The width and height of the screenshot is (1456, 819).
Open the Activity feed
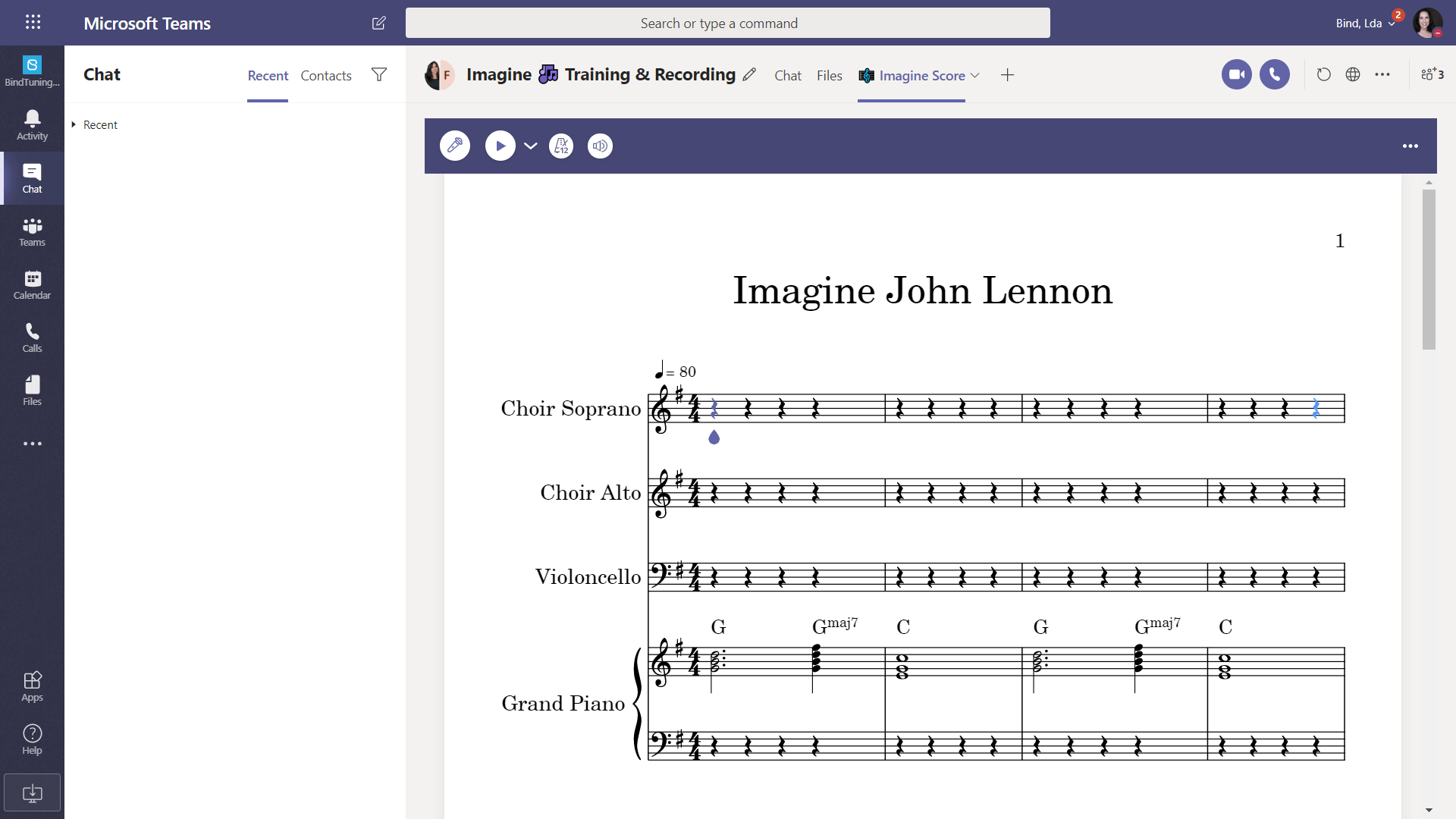tap(32, 125)
